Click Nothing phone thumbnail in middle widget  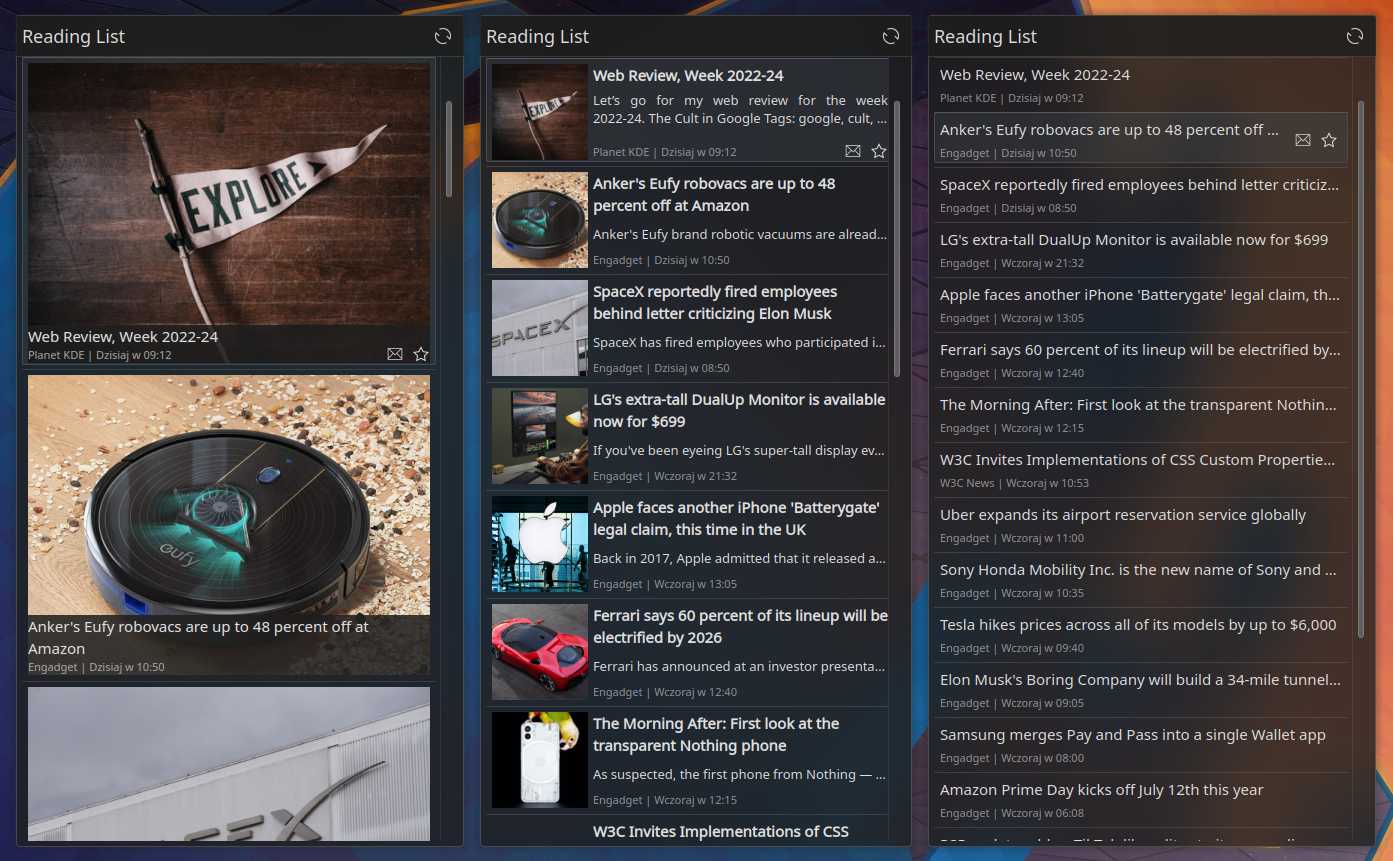[540, 760]
